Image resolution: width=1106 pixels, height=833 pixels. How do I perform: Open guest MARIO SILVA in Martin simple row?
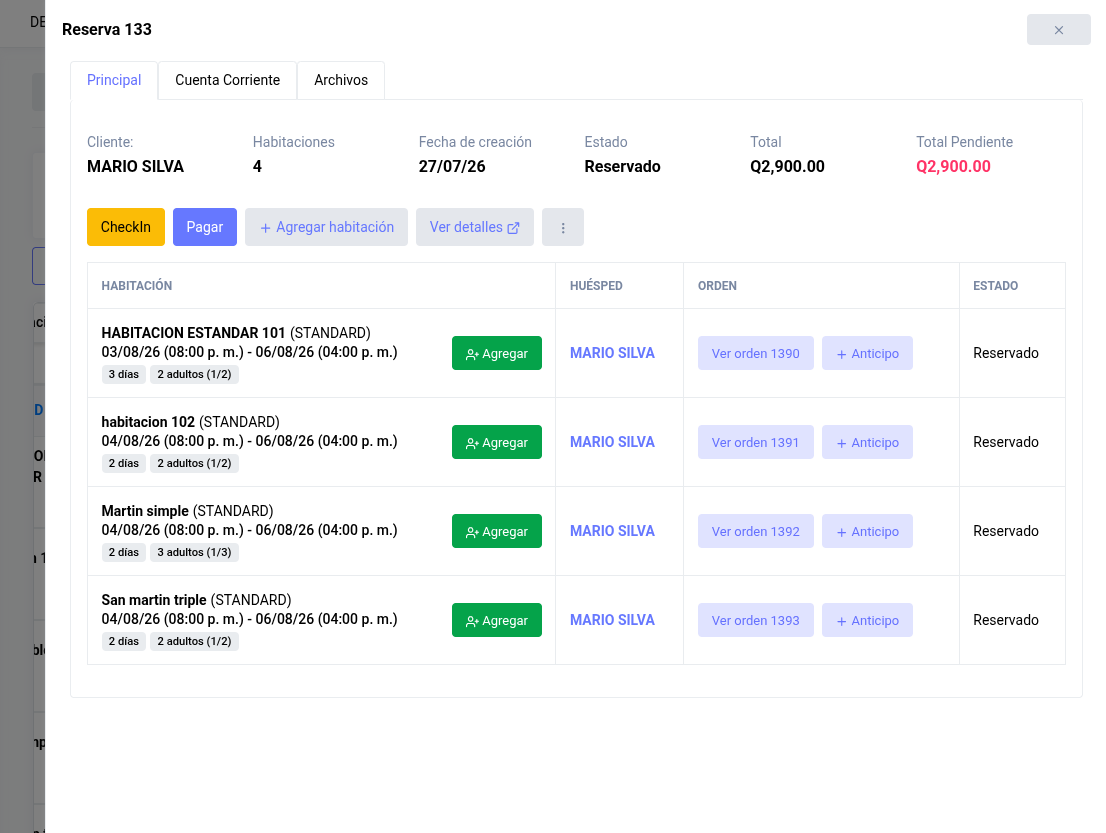tap(612, 530)
